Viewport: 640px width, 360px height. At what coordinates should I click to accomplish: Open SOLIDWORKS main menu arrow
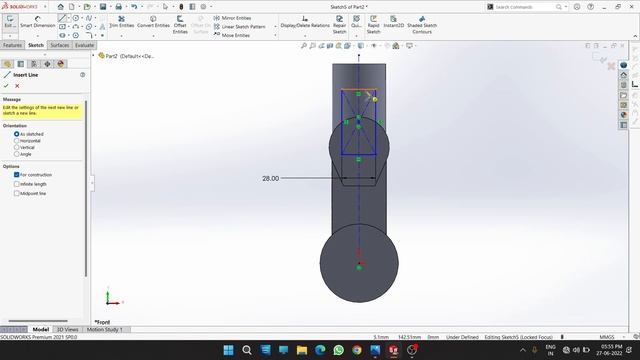pyautogui.click(x=45, y=7)
